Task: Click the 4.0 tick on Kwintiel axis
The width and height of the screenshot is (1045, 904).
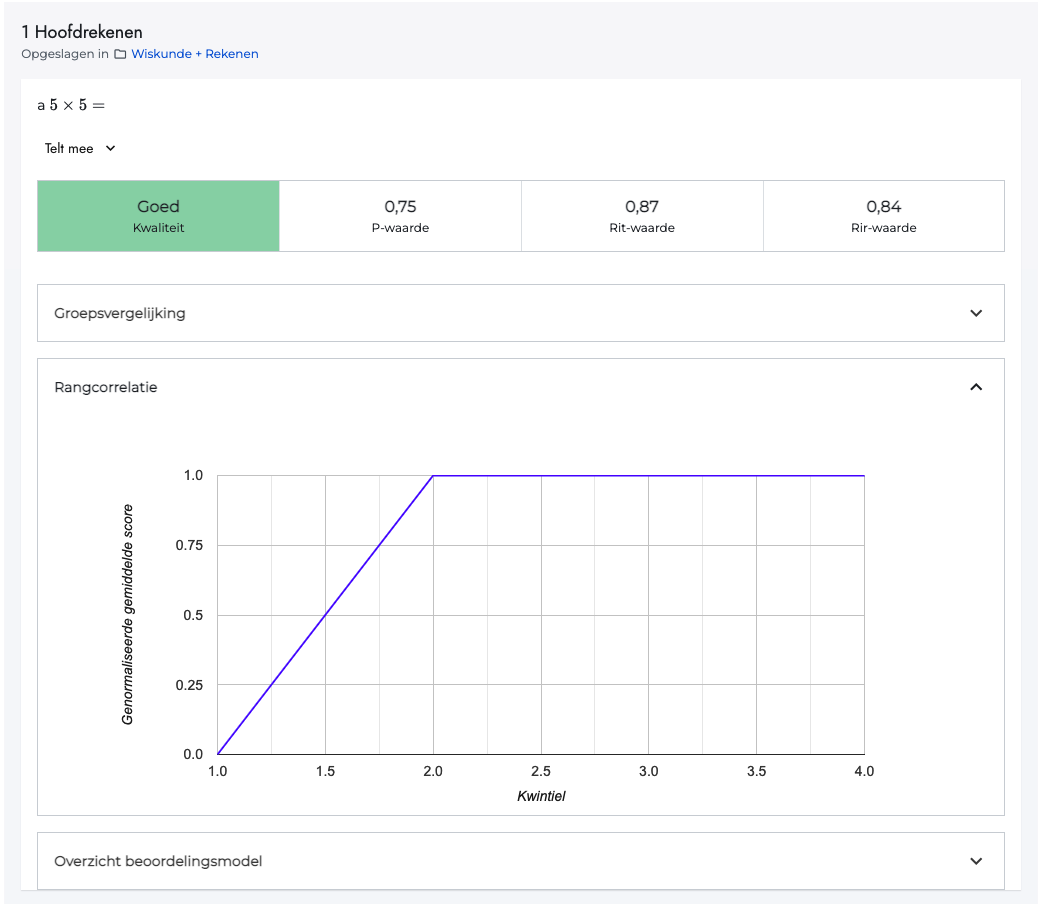Action: (x=864, y=771)
